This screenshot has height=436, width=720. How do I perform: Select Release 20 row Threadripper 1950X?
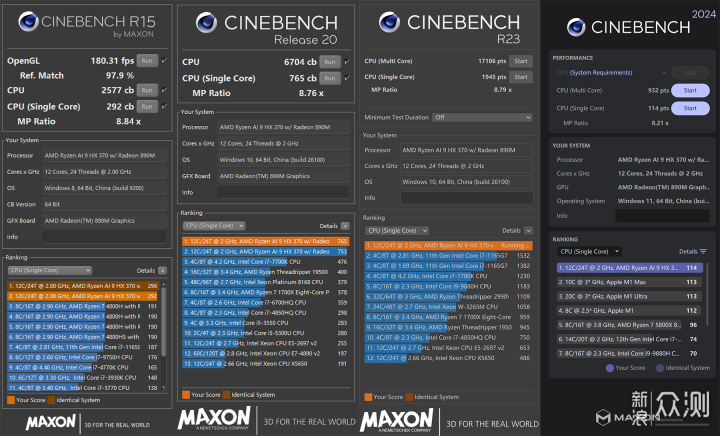click(265, 272)
